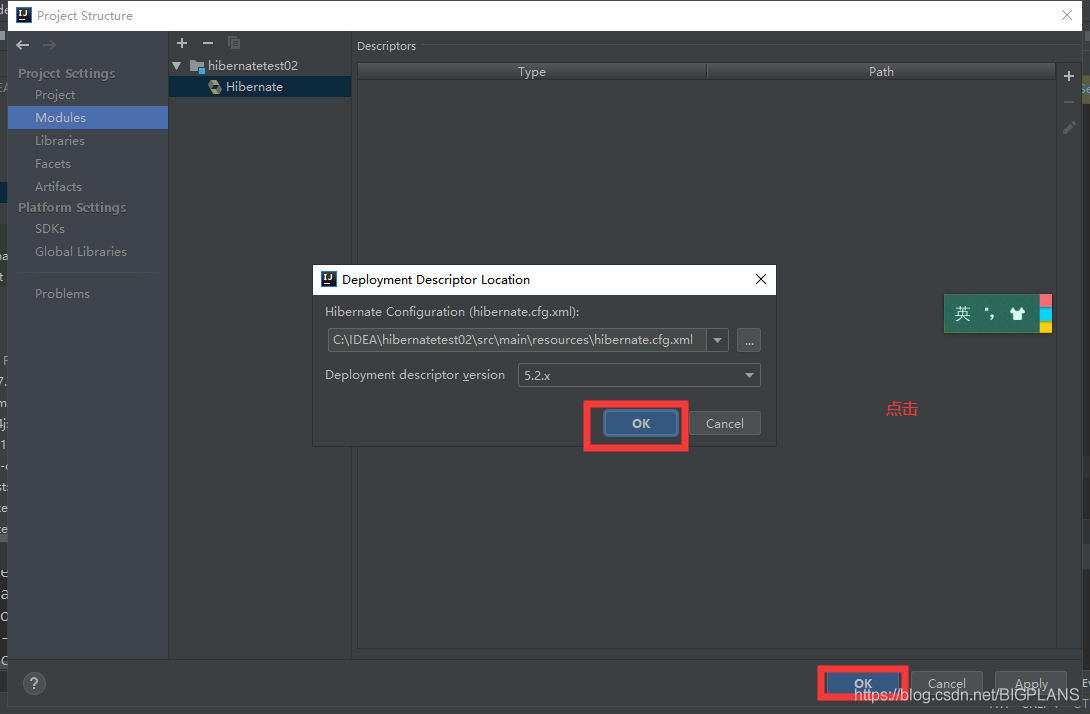Remove selected module with minus icon

click(x=208, y=43)
